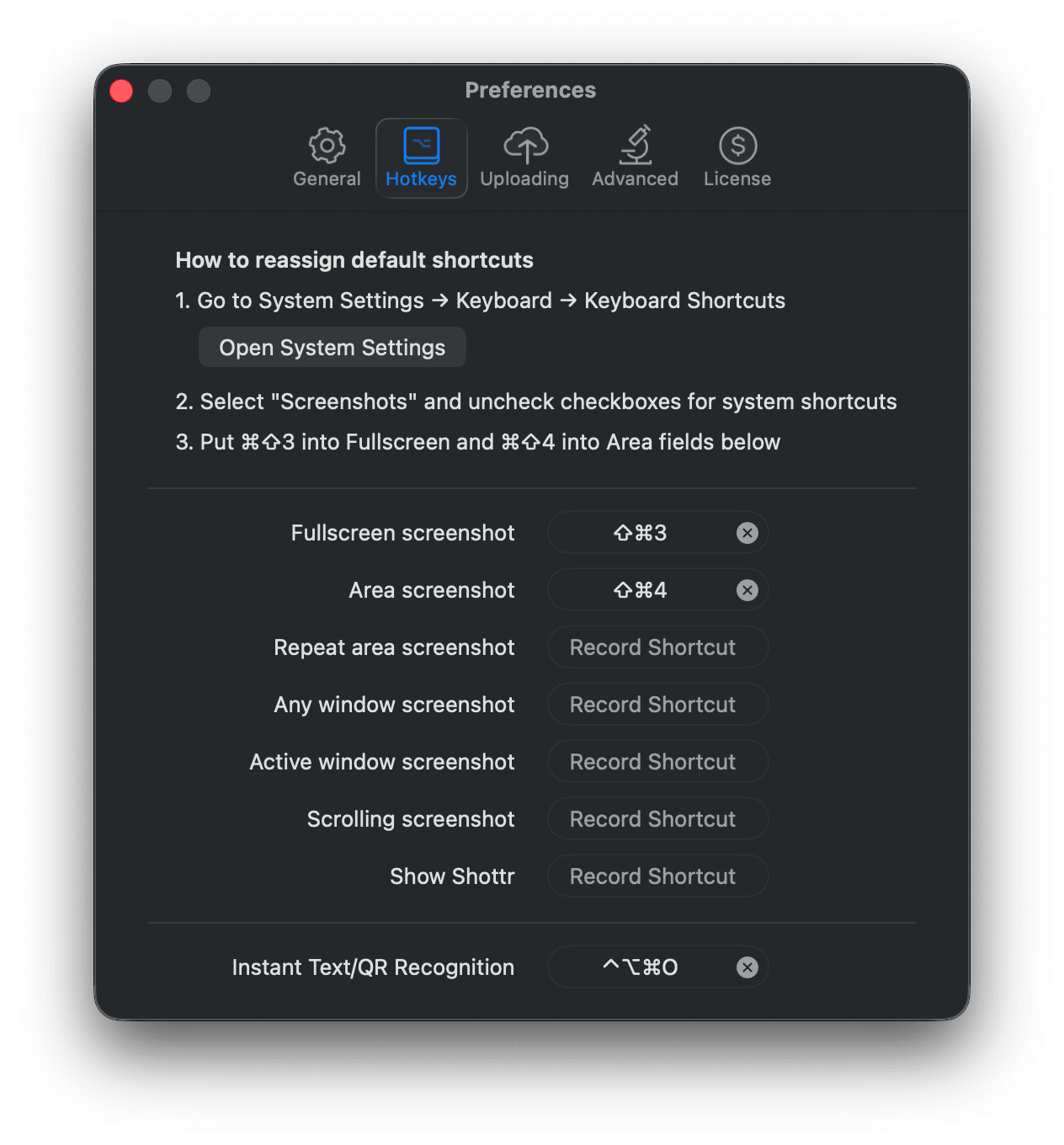
Task: Click the Area screenshot ⇧⌘4 field
Action: point(640,590)
